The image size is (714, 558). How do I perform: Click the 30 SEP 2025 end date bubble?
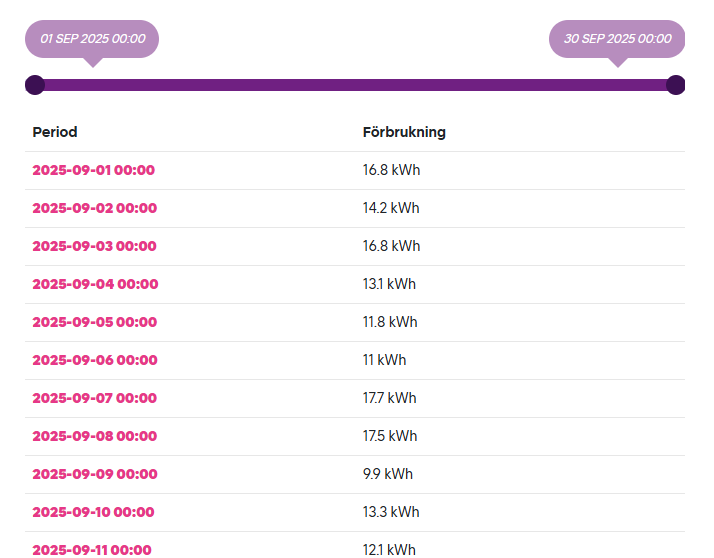pos(617,39)
